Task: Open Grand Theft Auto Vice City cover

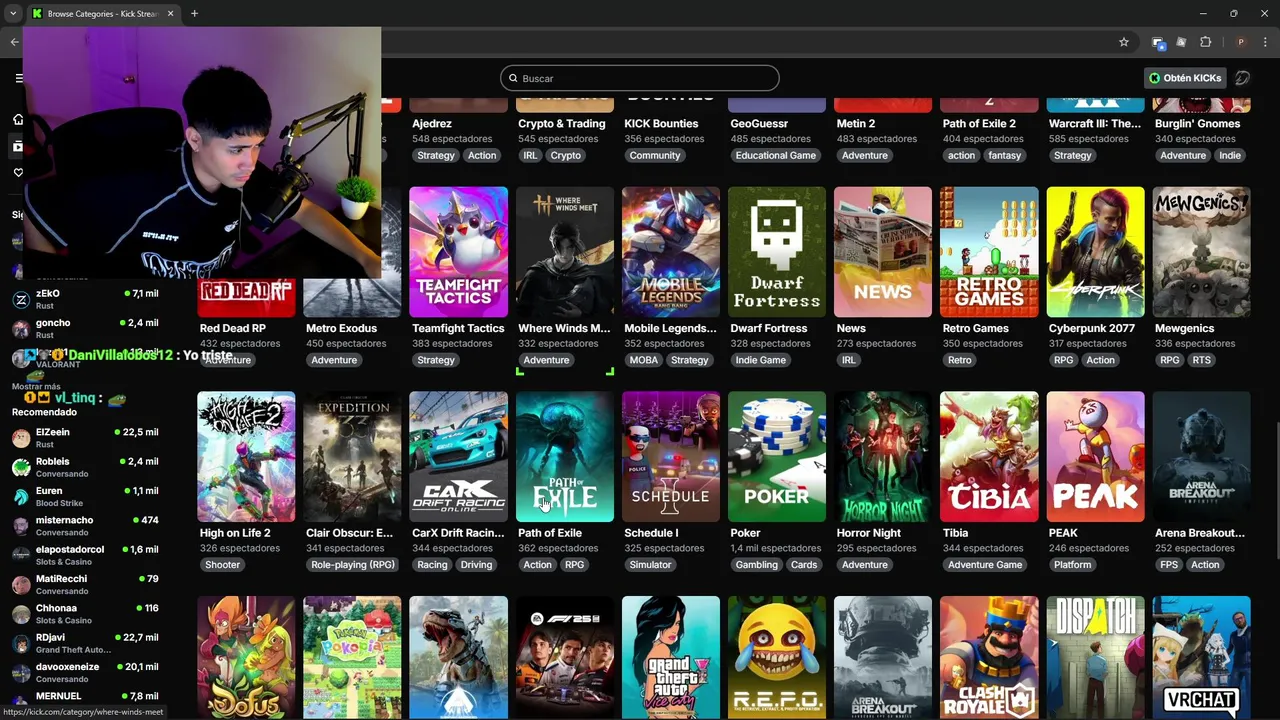Action: [671, 657]
